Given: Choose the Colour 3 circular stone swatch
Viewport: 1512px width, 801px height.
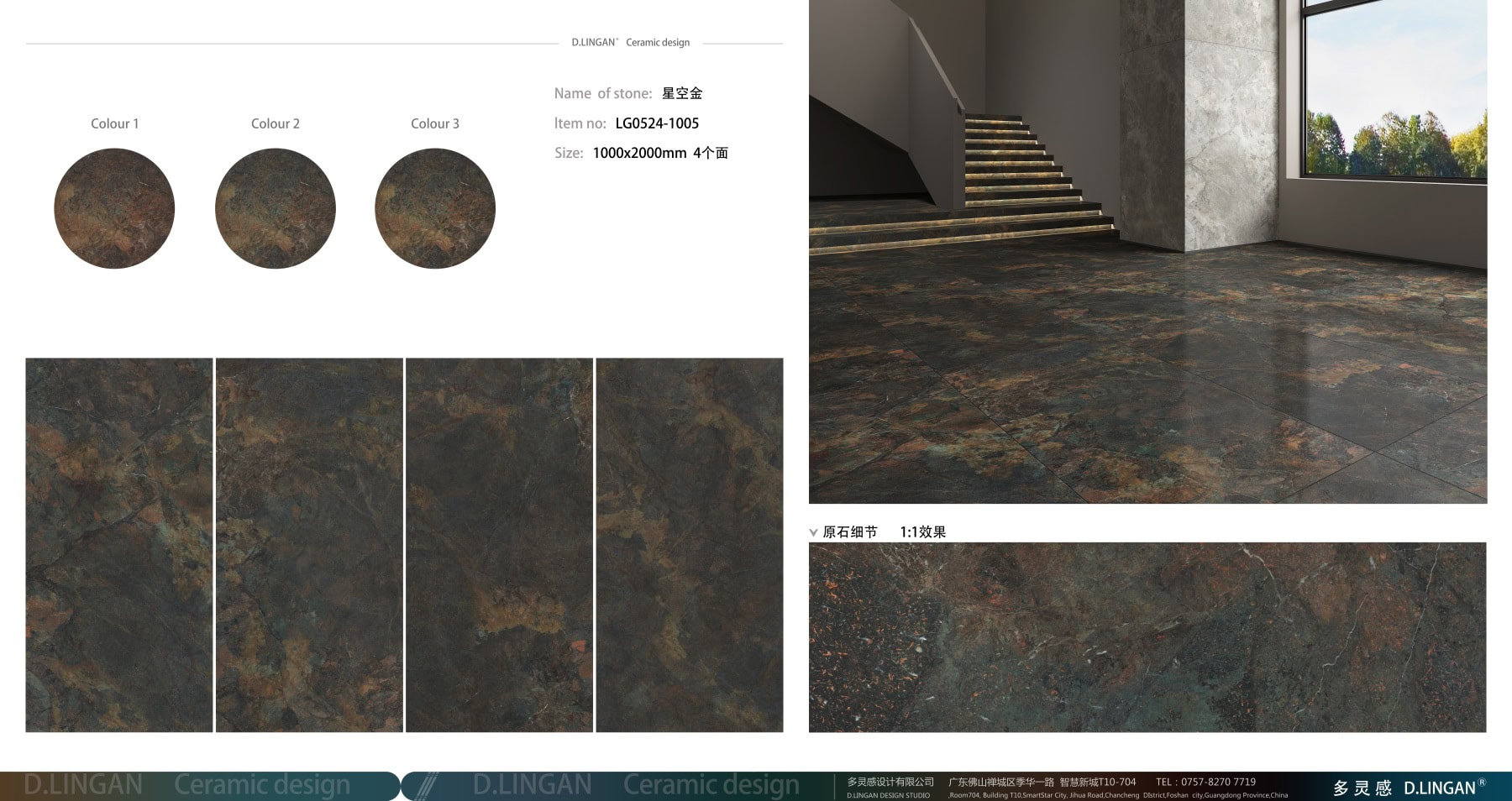Looking at the screenshot, I should [x=435, y=208].
